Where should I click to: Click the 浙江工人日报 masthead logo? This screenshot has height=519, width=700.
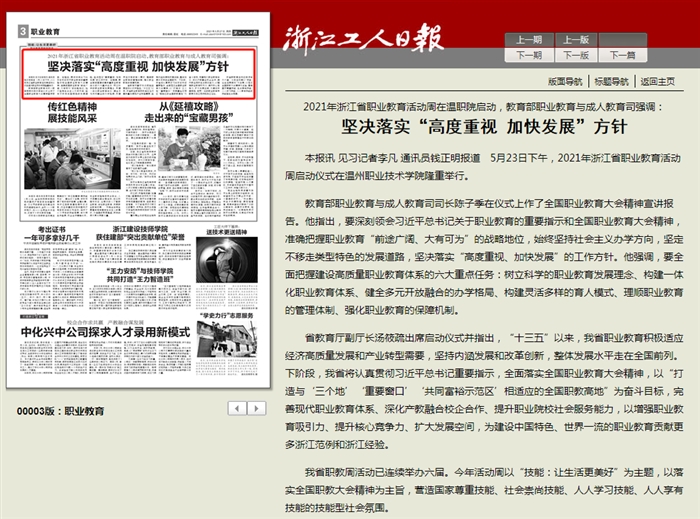pyautogui.click(x=363, y=39)
